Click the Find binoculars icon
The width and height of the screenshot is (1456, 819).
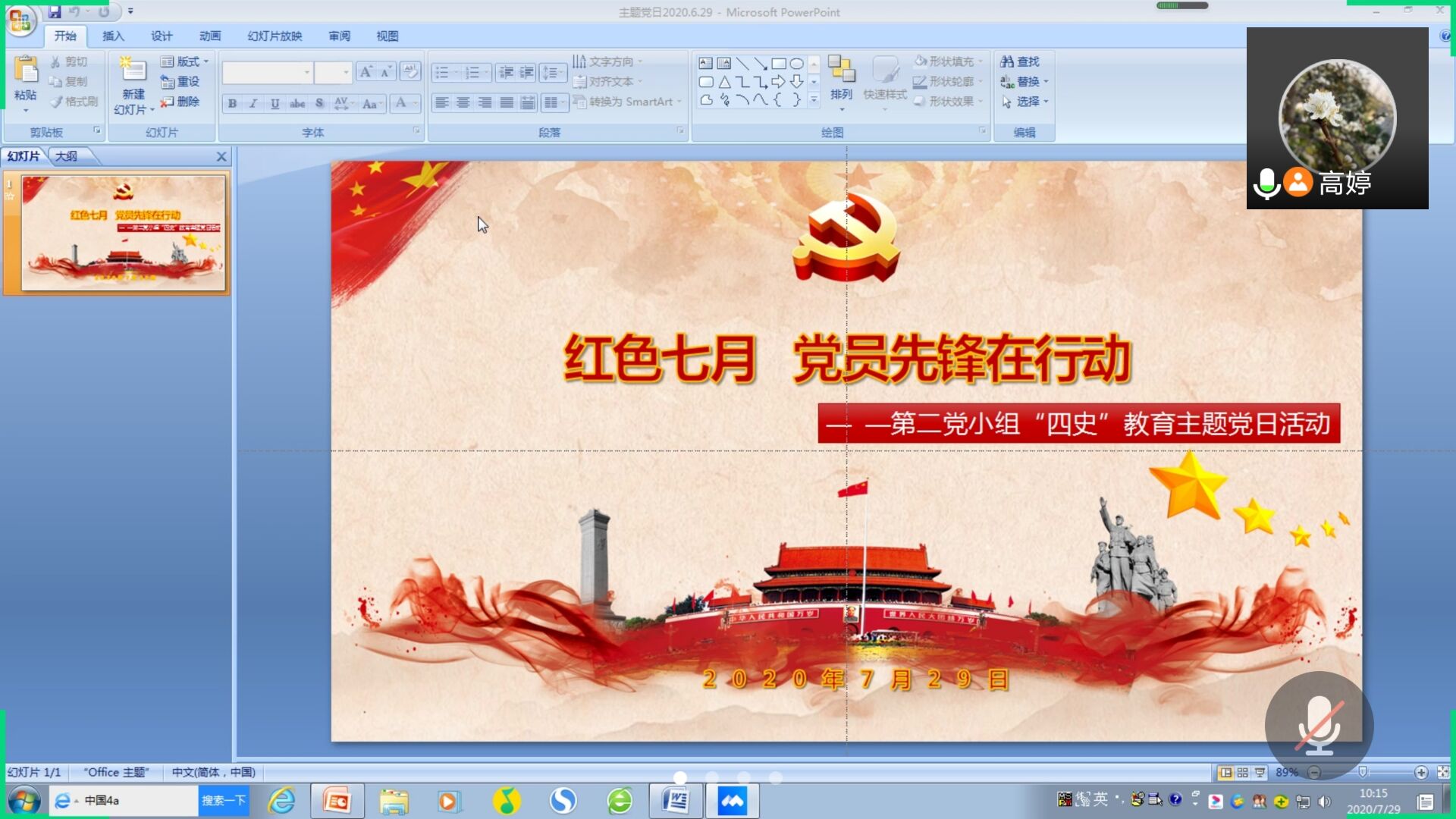pos(1007,61)
